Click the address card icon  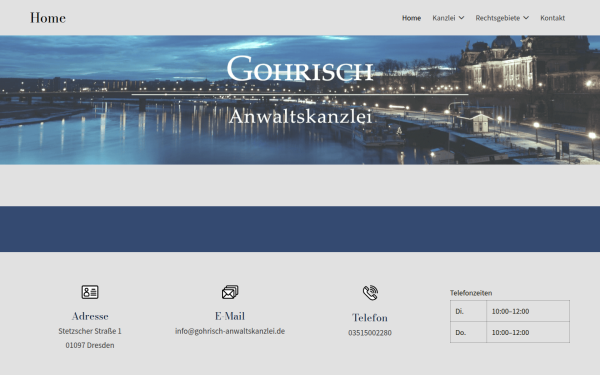[x=90, y=292]
